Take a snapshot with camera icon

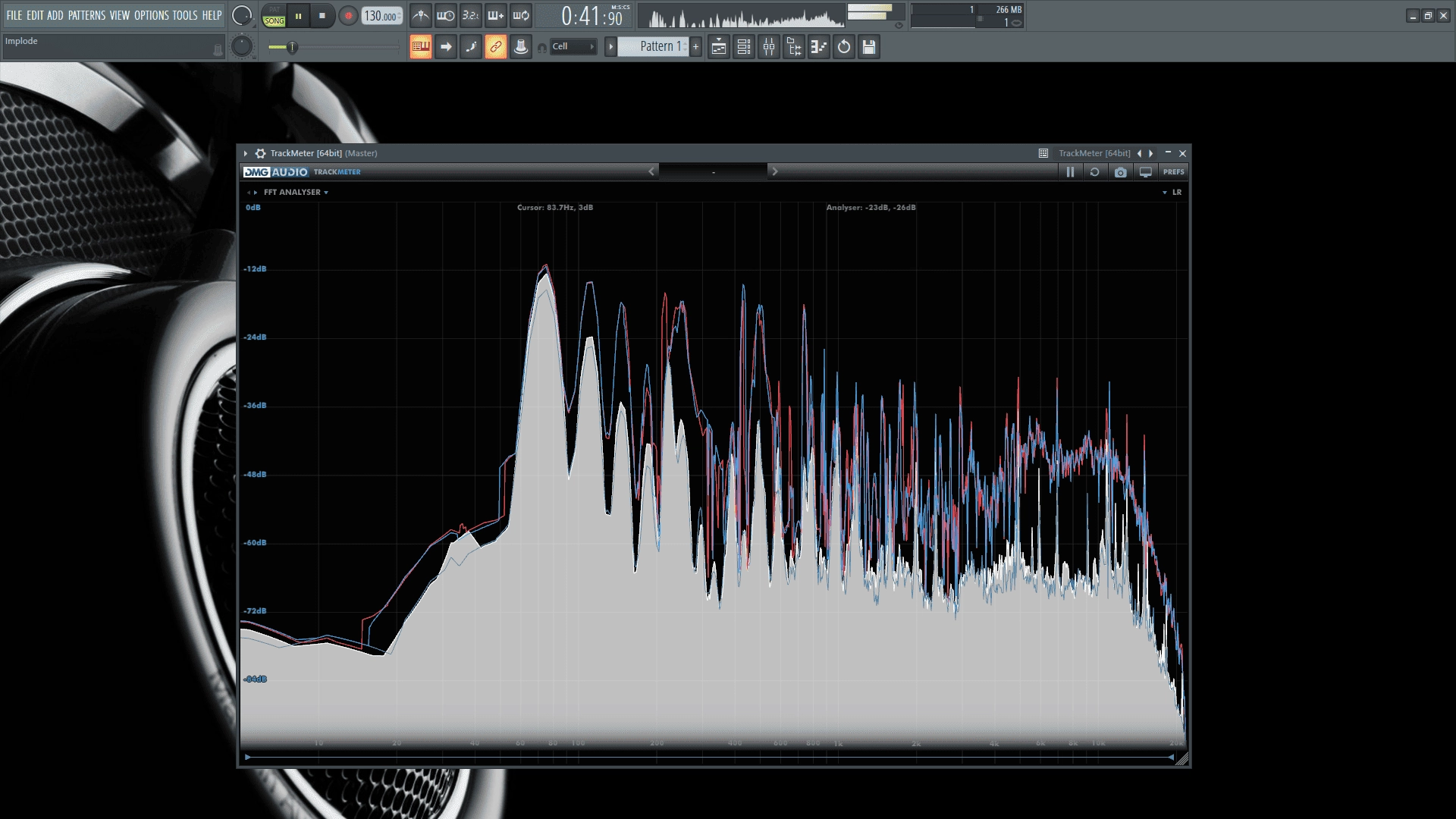tap(1120, 172)
